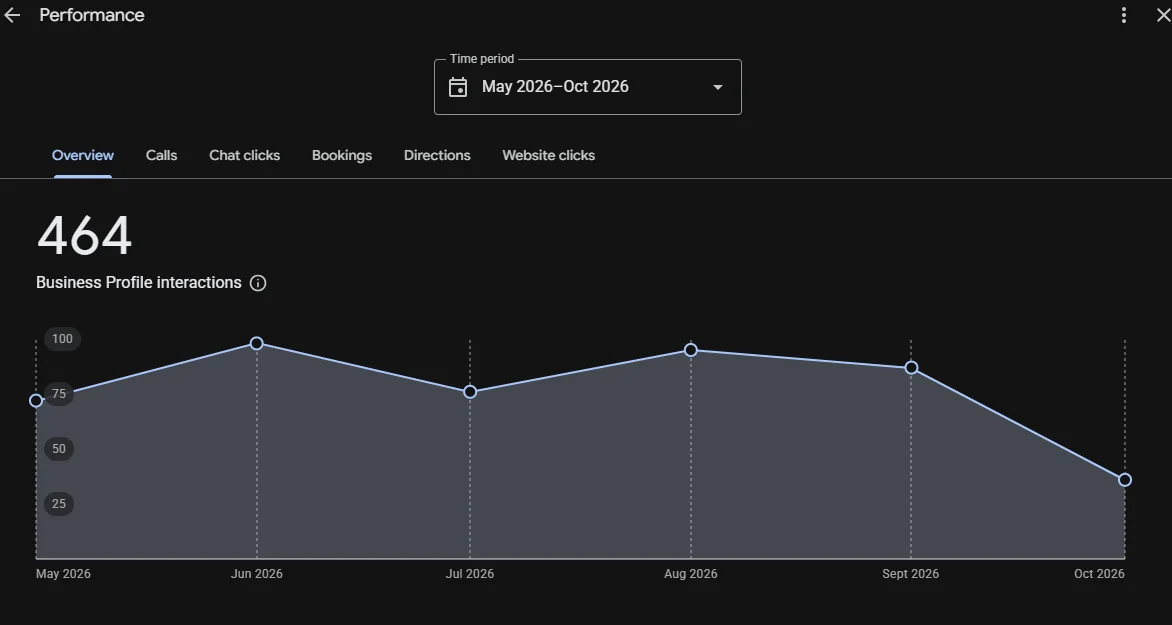Click the Aug 2026 x-axis label
The width and height of the screenshot is (1172, 625).
(691, 574)
